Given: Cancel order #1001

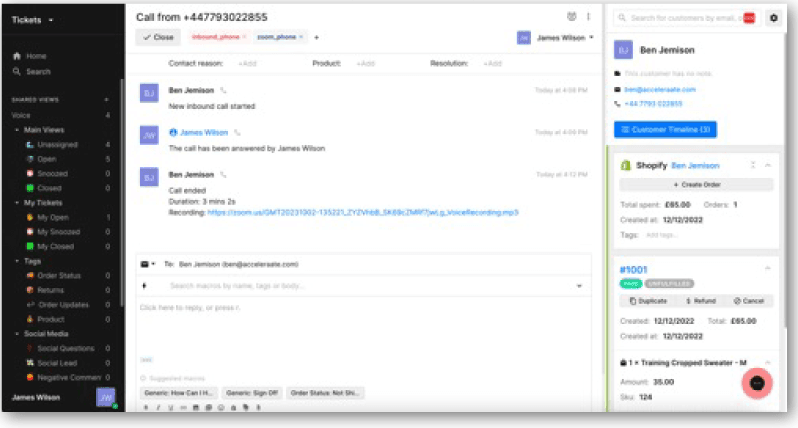Looking at the screenshot, I should click(x=749, y=301).
